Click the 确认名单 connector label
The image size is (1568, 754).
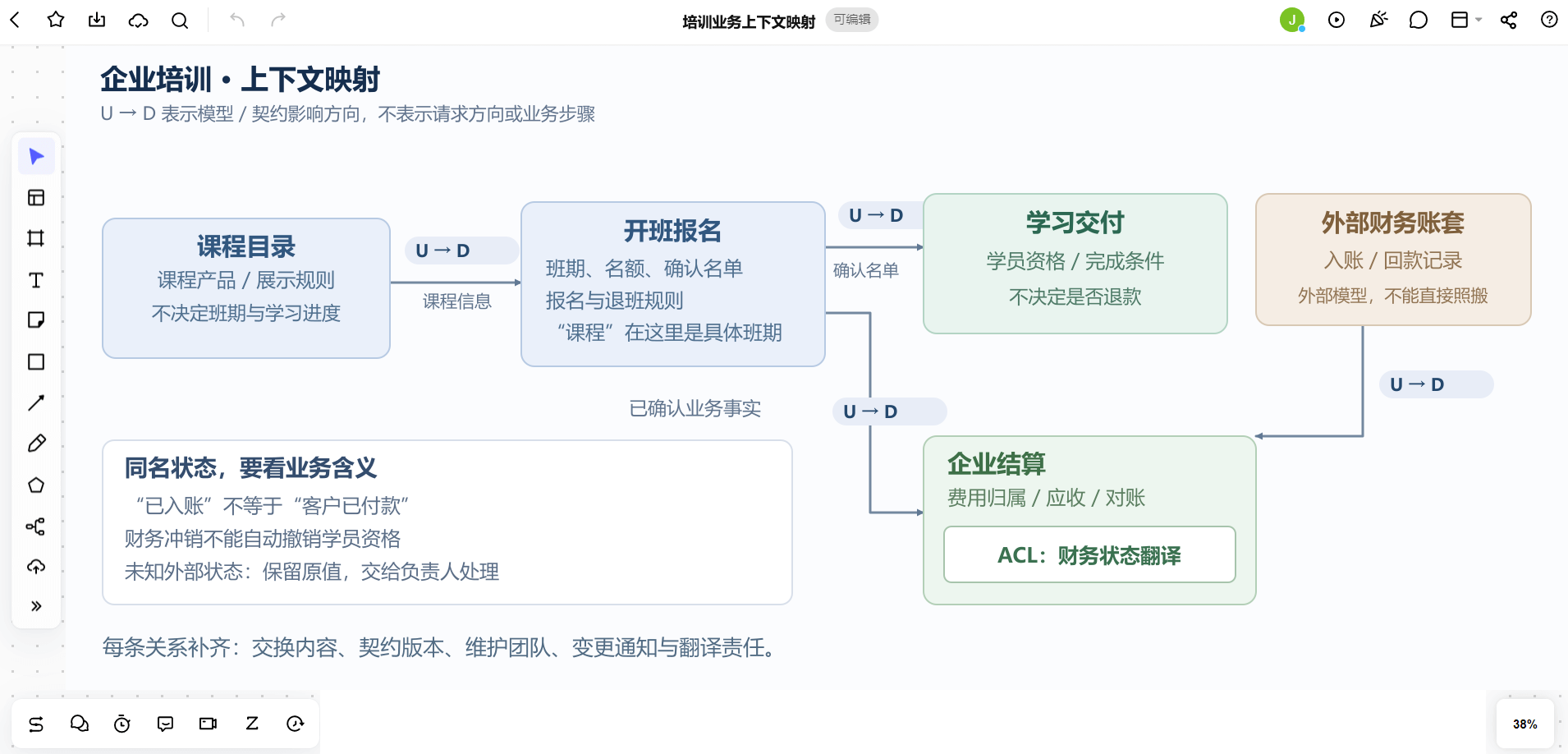(x=866, y=270)
